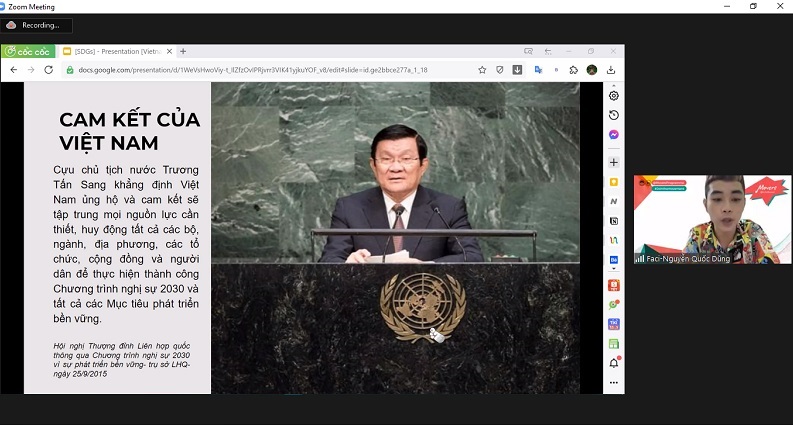Open a new browser tab
The height and width of the screenshot is (425, 793).
183,51
